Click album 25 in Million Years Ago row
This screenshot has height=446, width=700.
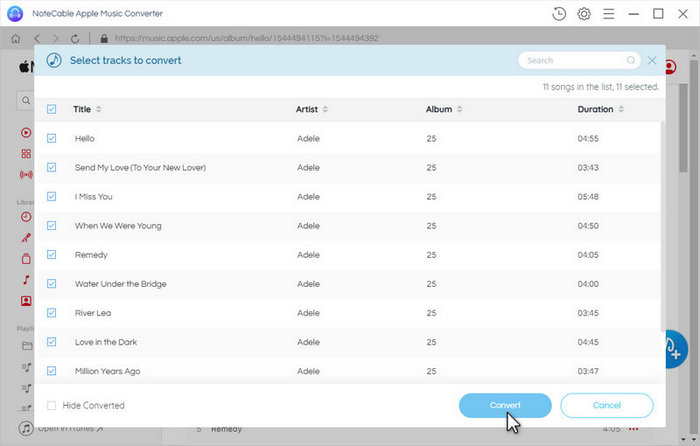coord(431,371)
